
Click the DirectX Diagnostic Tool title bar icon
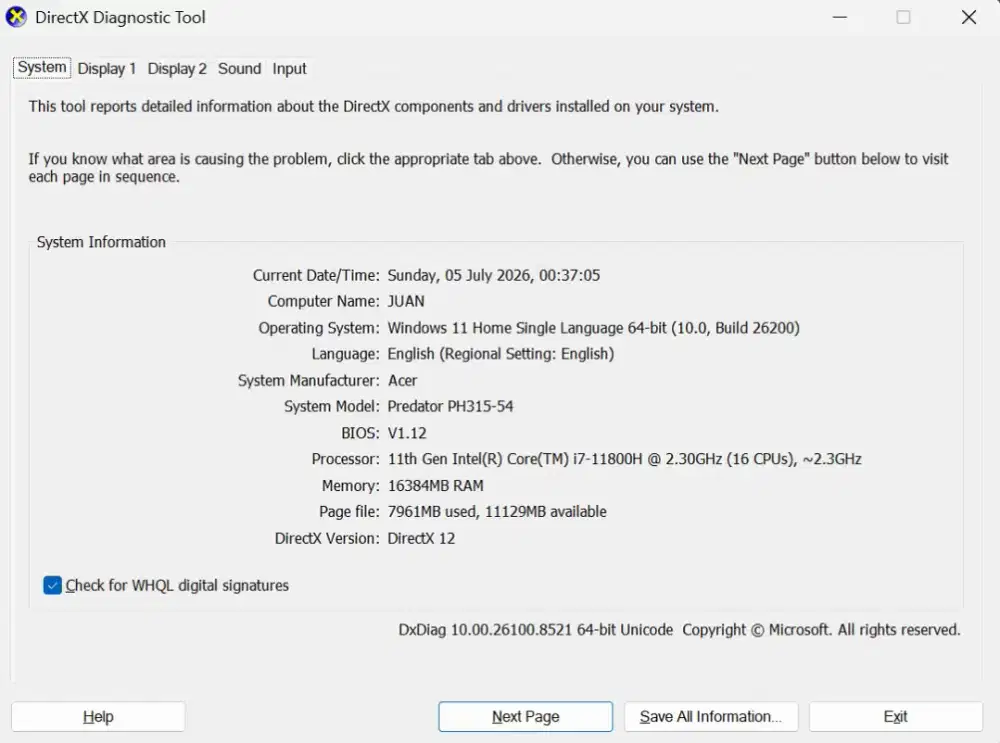pyautogui.click(x=16, y=17)
